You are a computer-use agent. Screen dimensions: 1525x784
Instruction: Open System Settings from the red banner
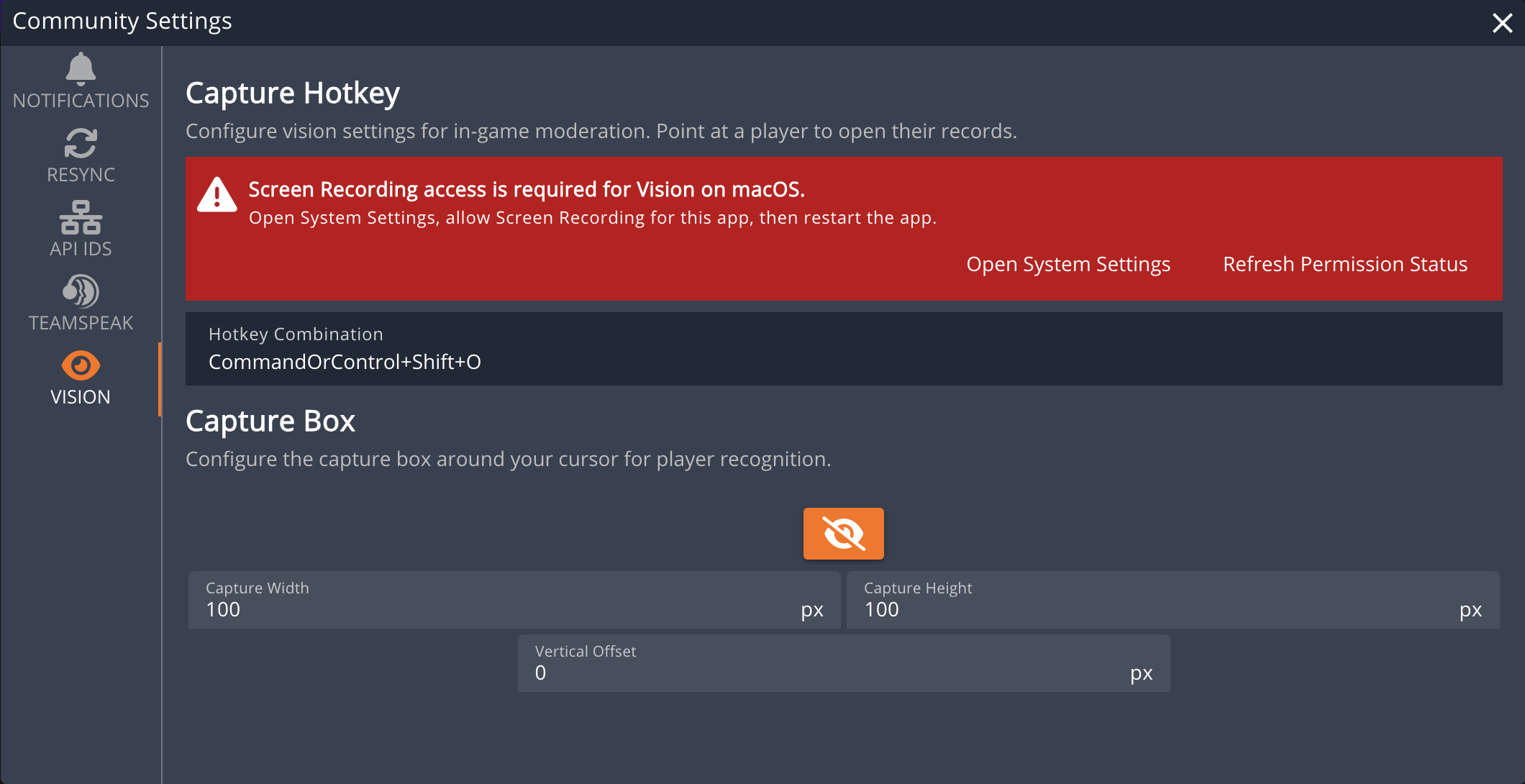click(x=1068, y=265)
